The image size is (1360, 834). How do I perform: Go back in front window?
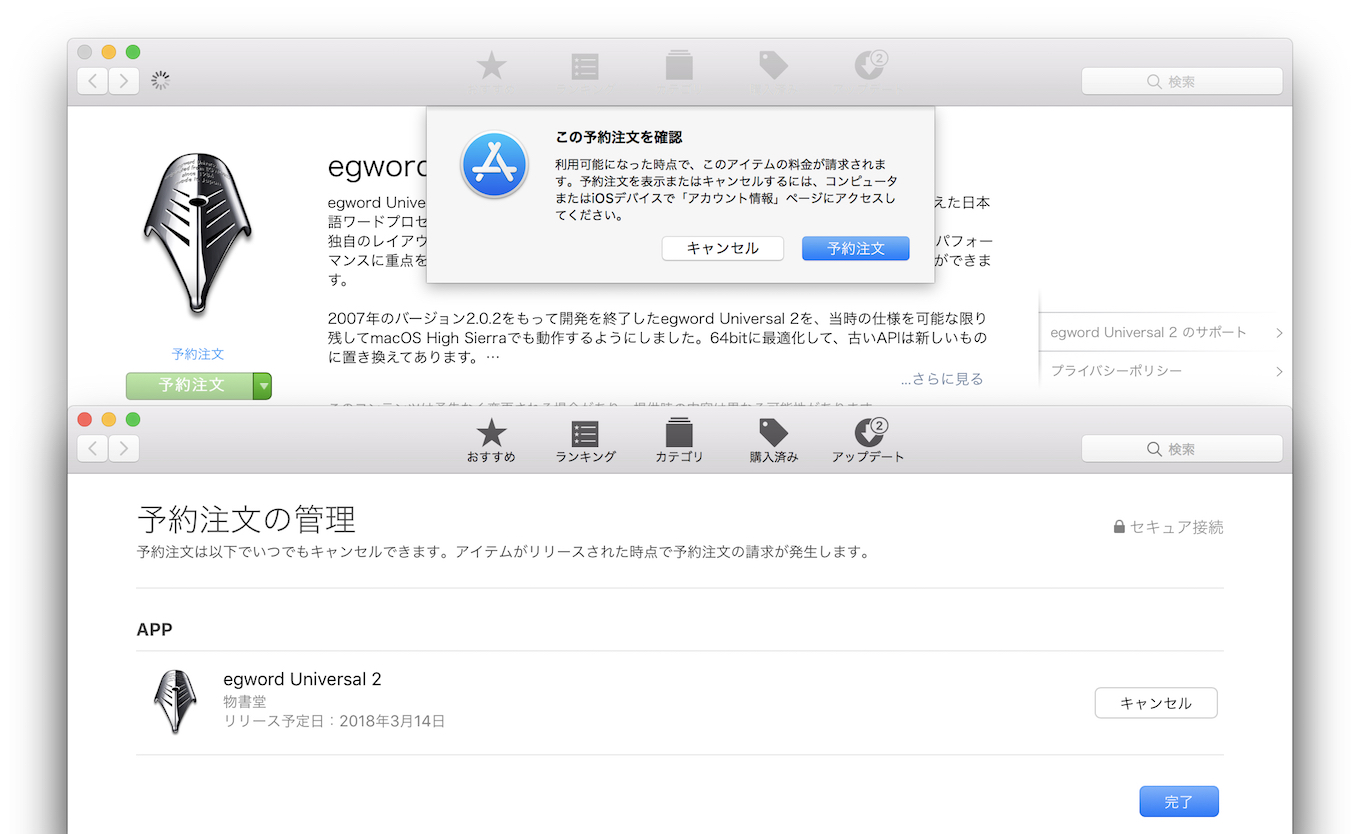93,449
